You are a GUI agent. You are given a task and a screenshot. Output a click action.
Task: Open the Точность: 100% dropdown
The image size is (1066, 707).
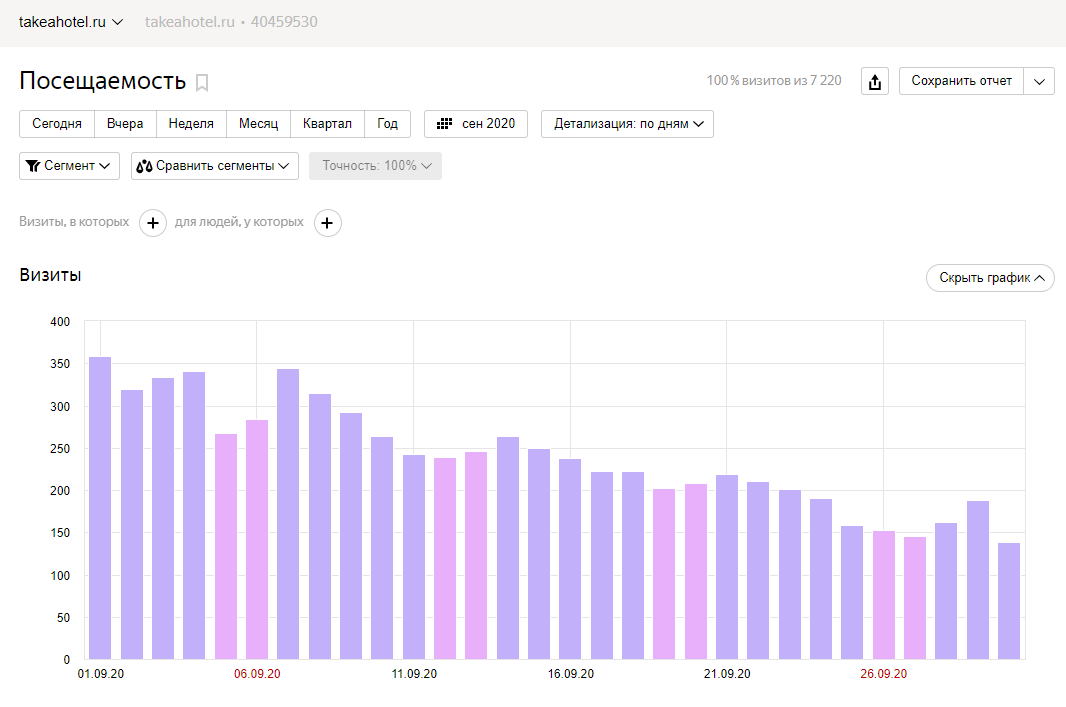(375, 166)
